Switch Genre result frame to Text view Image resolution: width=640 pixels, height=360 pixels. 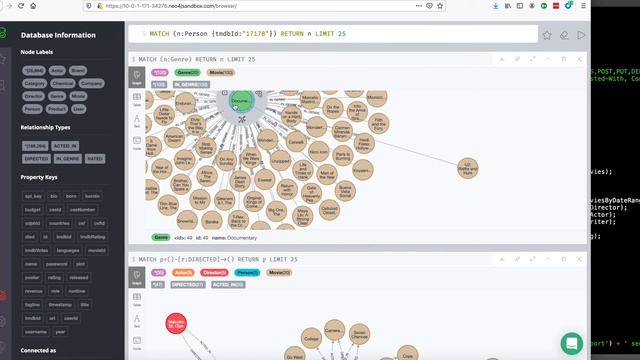137,121
